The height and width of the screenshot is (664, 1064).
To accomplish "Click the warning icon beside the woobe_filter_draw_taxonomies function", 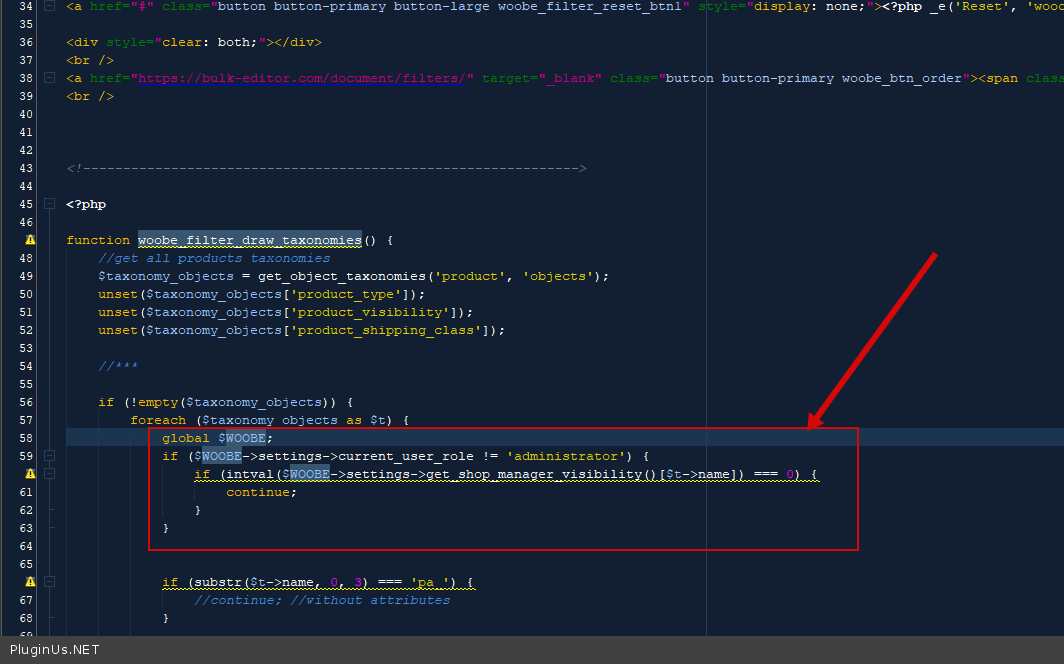I will (x=29, y=240).
